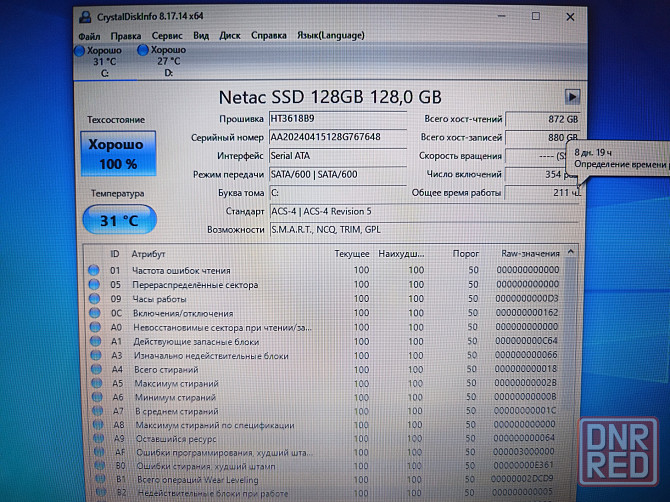Viewport: 670px width, 502px height.
Task: Click status icon of row B0
Action: coord(100,465)
